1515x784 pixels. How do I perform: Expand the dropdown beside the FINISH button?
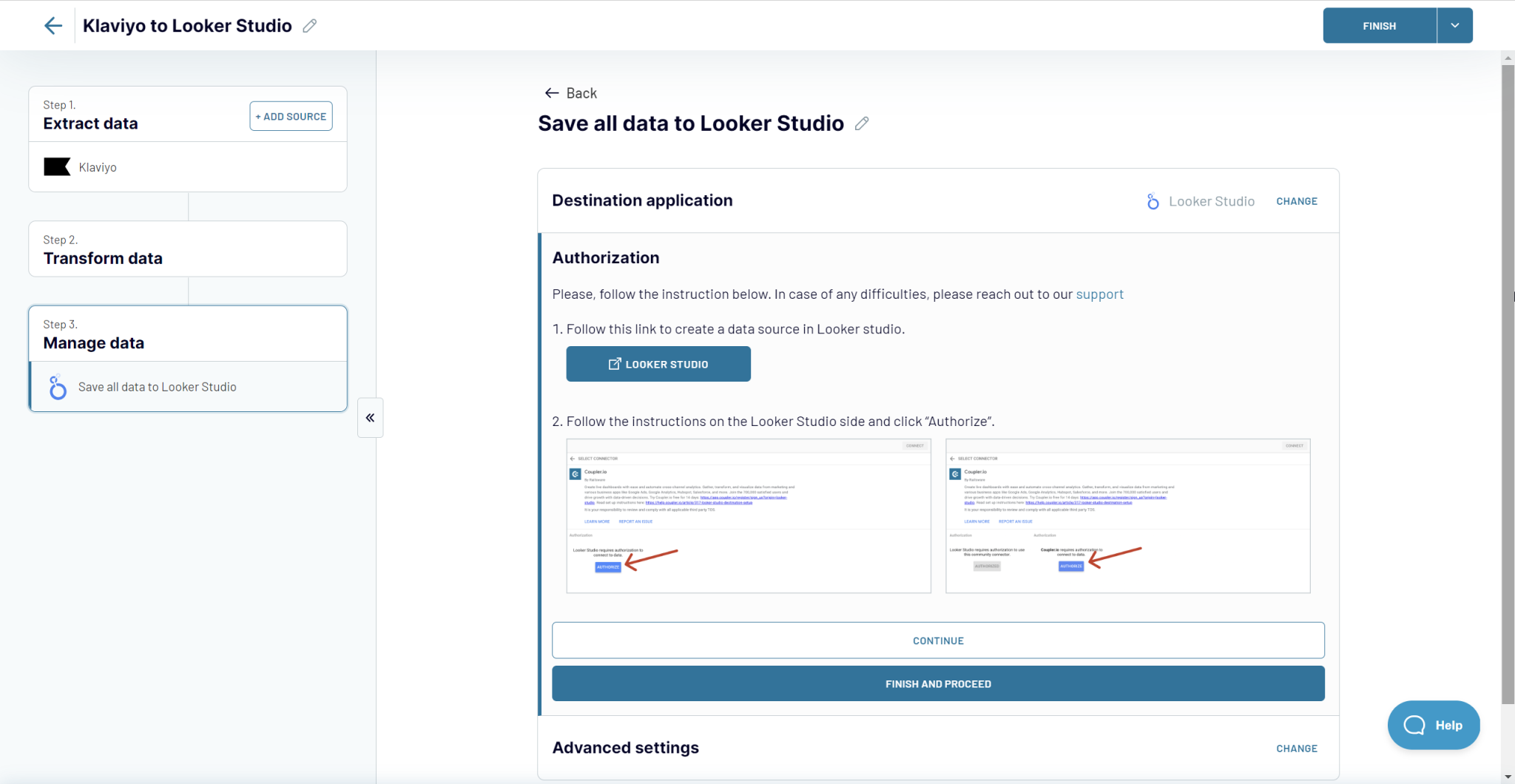1454,25
